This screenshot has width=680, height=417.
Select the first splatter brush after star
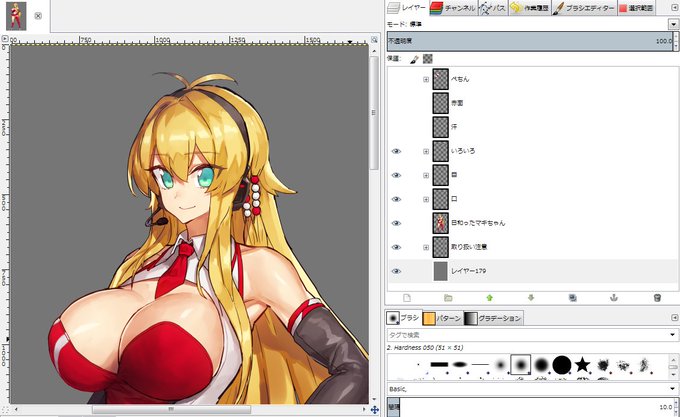coord(603,365)
